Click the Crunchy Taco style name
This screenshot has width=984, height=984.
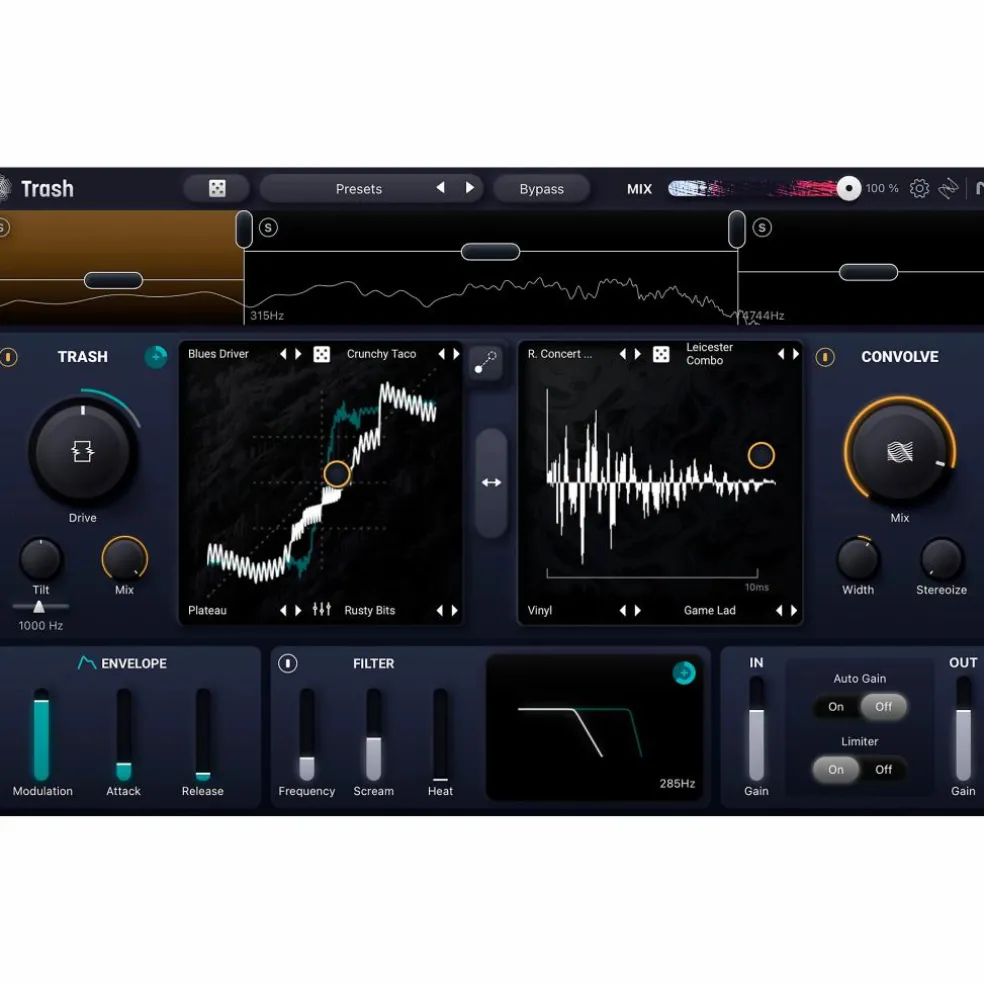382,354
